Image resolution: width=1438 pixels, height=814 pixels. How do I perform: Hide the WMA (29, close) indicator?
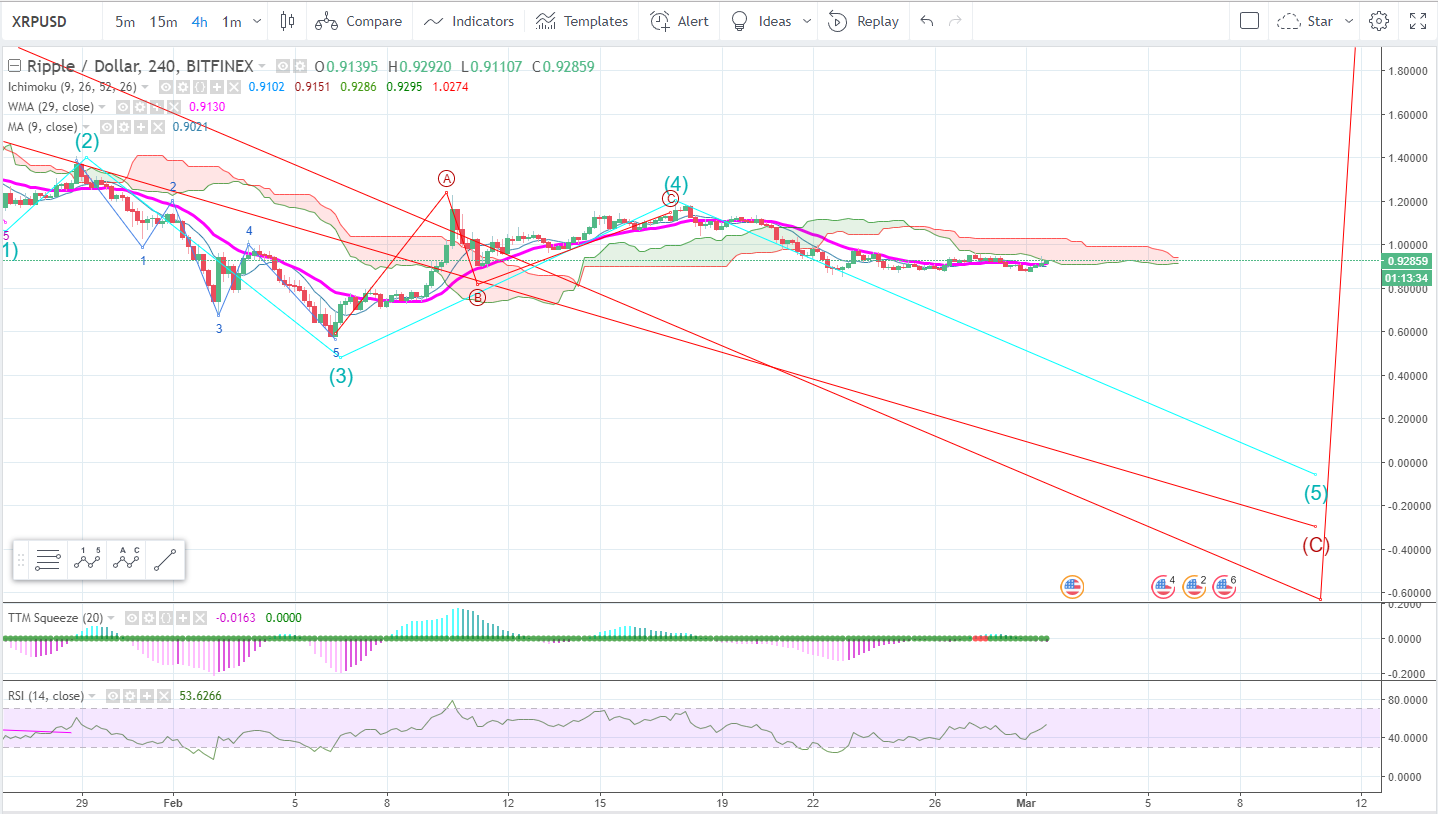pos(123,107)
